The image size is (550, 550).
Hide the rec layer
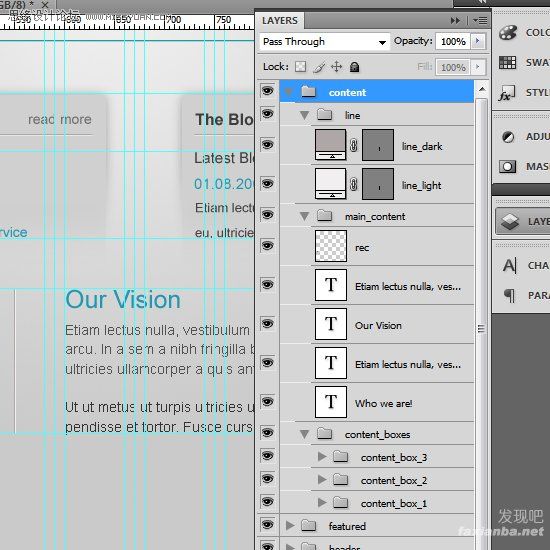coord(268,246)
